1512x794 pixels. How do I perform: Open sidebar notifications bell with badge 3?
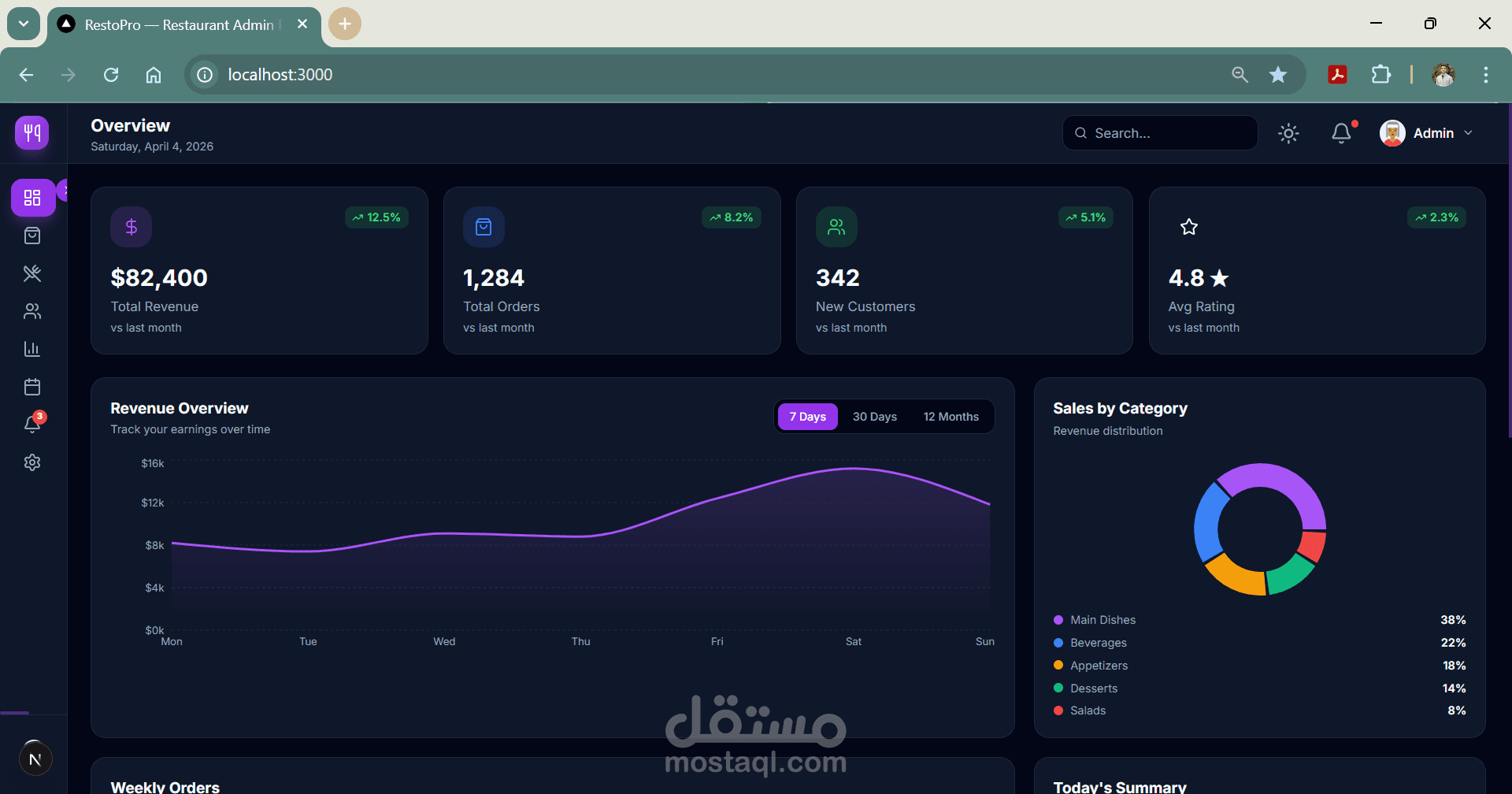click(x=32, y=424)
